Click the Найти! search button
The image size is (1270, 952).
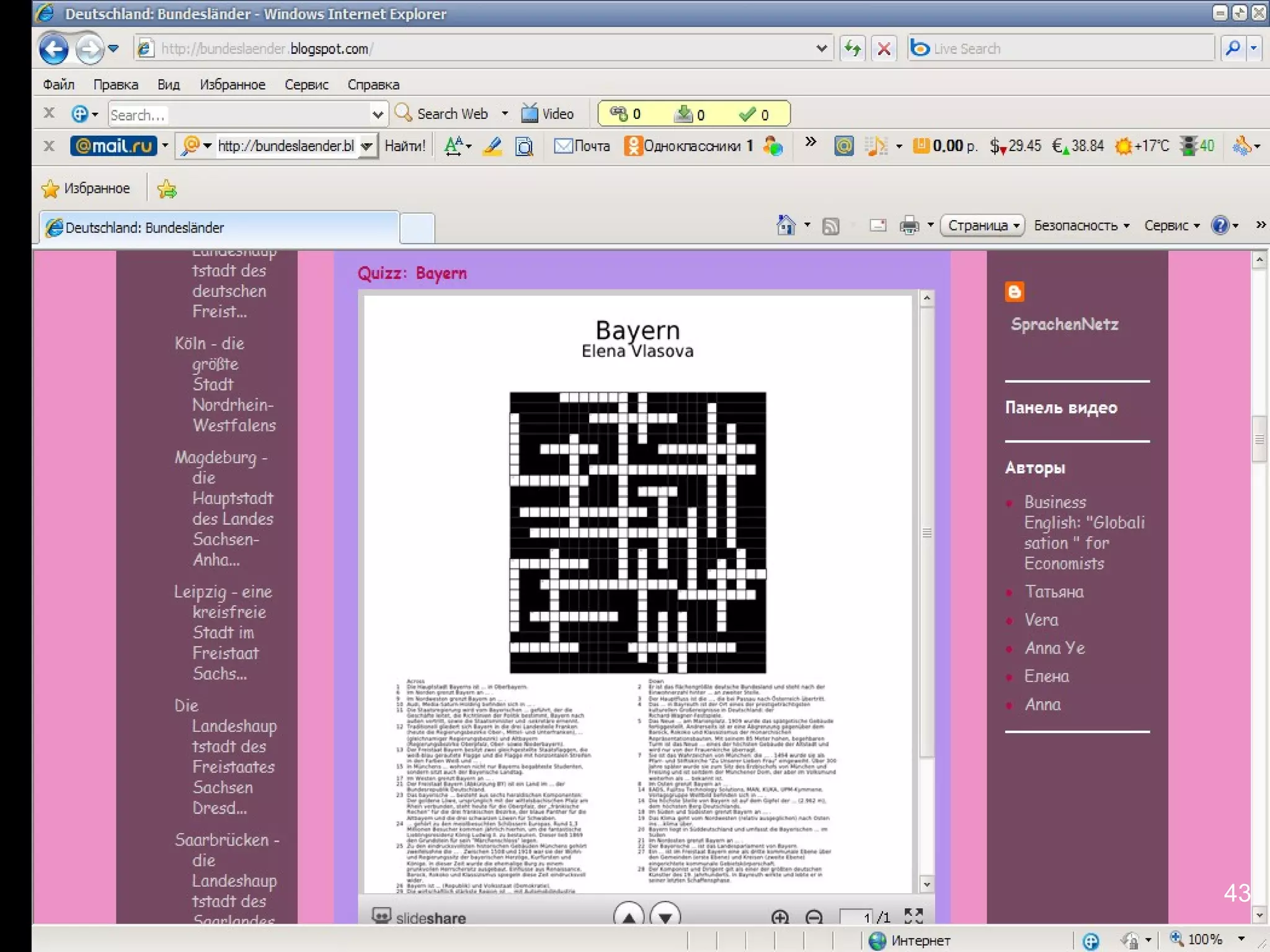pyautogui.click(x=405, y=146)
